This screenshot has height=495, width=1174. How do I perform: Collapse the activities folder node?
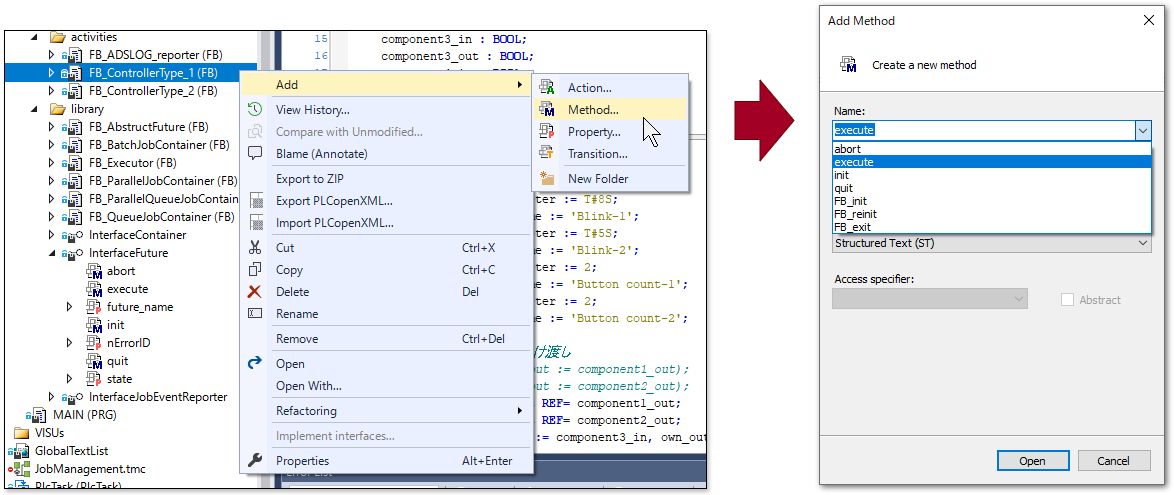coord(34,37)
